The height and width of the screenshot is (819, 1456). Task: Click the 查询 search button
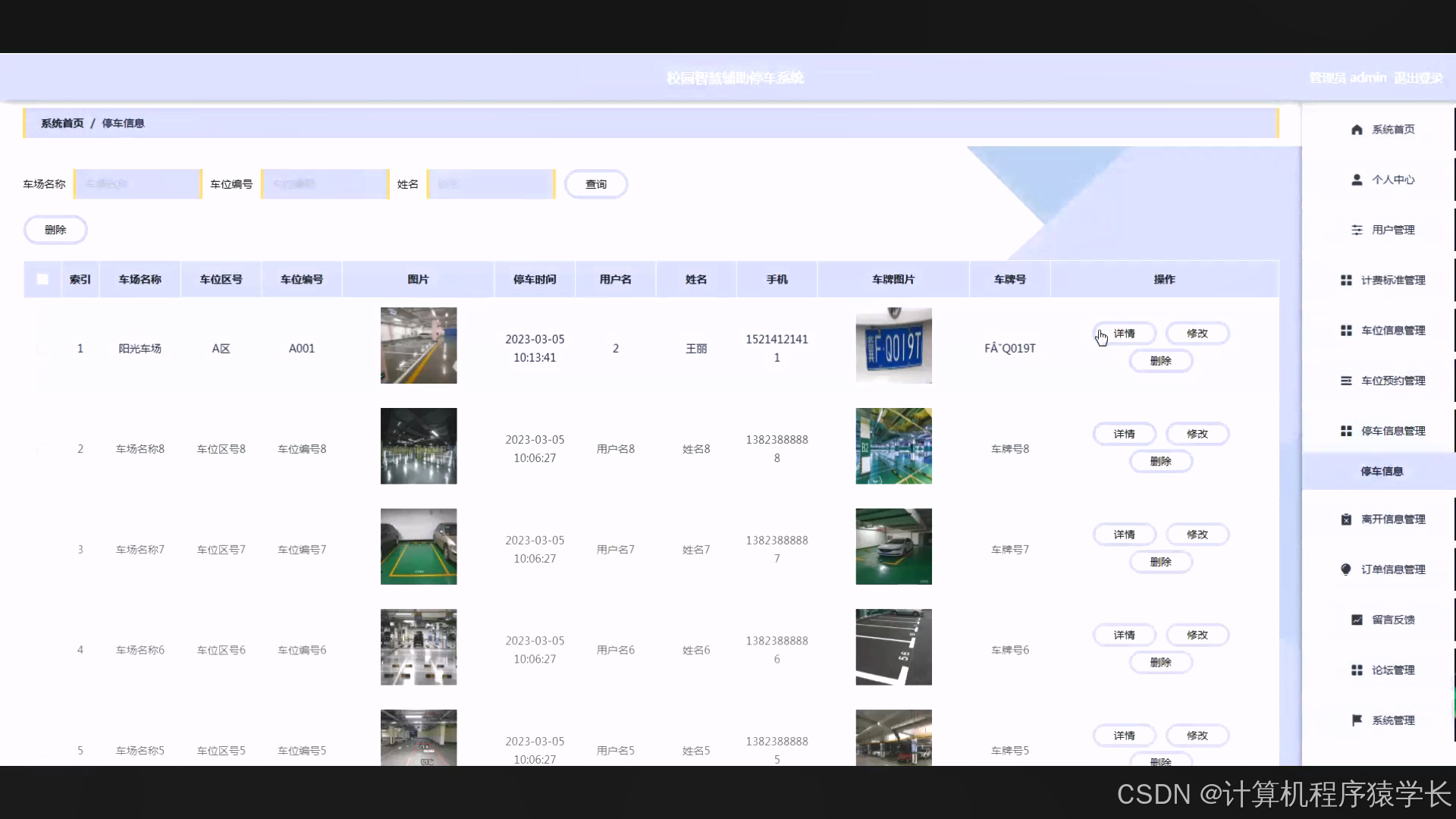coord(596,184)
